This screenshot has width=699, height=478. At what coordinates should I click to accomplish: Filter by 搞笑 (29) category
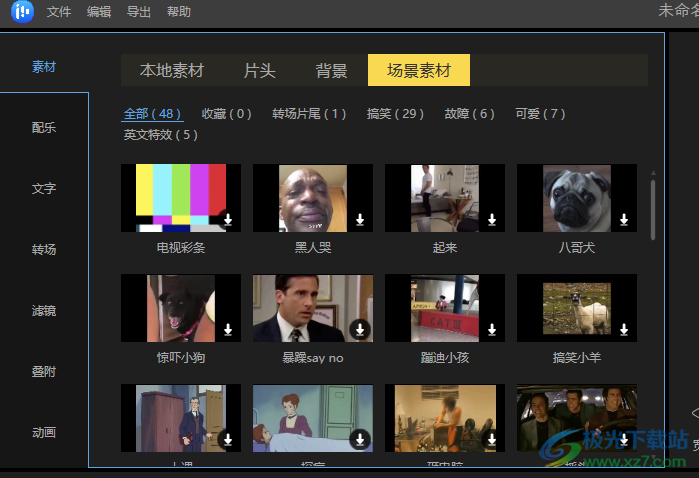point(395,114)
